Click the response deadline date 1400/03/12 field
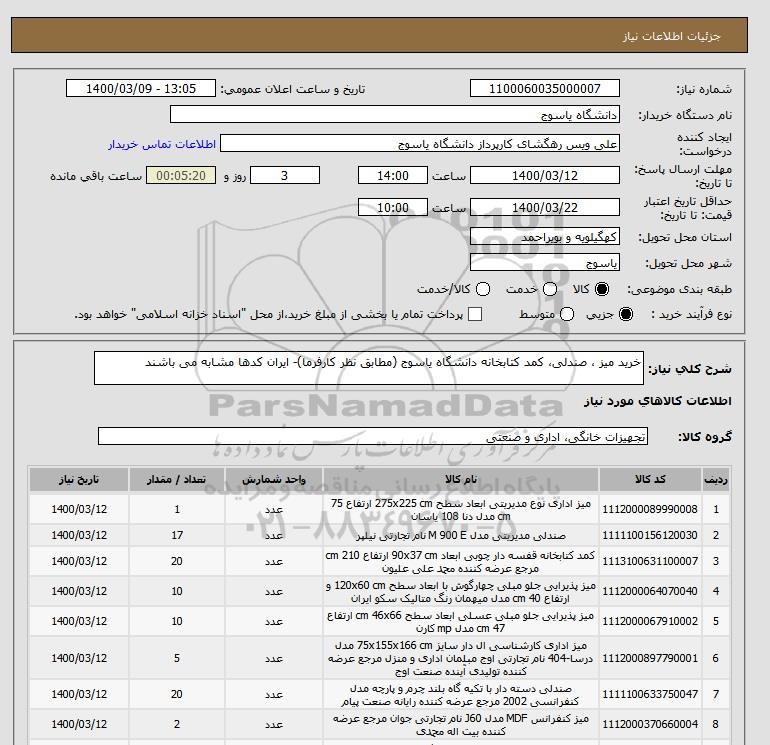This screenshot has width=770, height=745. pyautogui.click(x=545, y=175)
